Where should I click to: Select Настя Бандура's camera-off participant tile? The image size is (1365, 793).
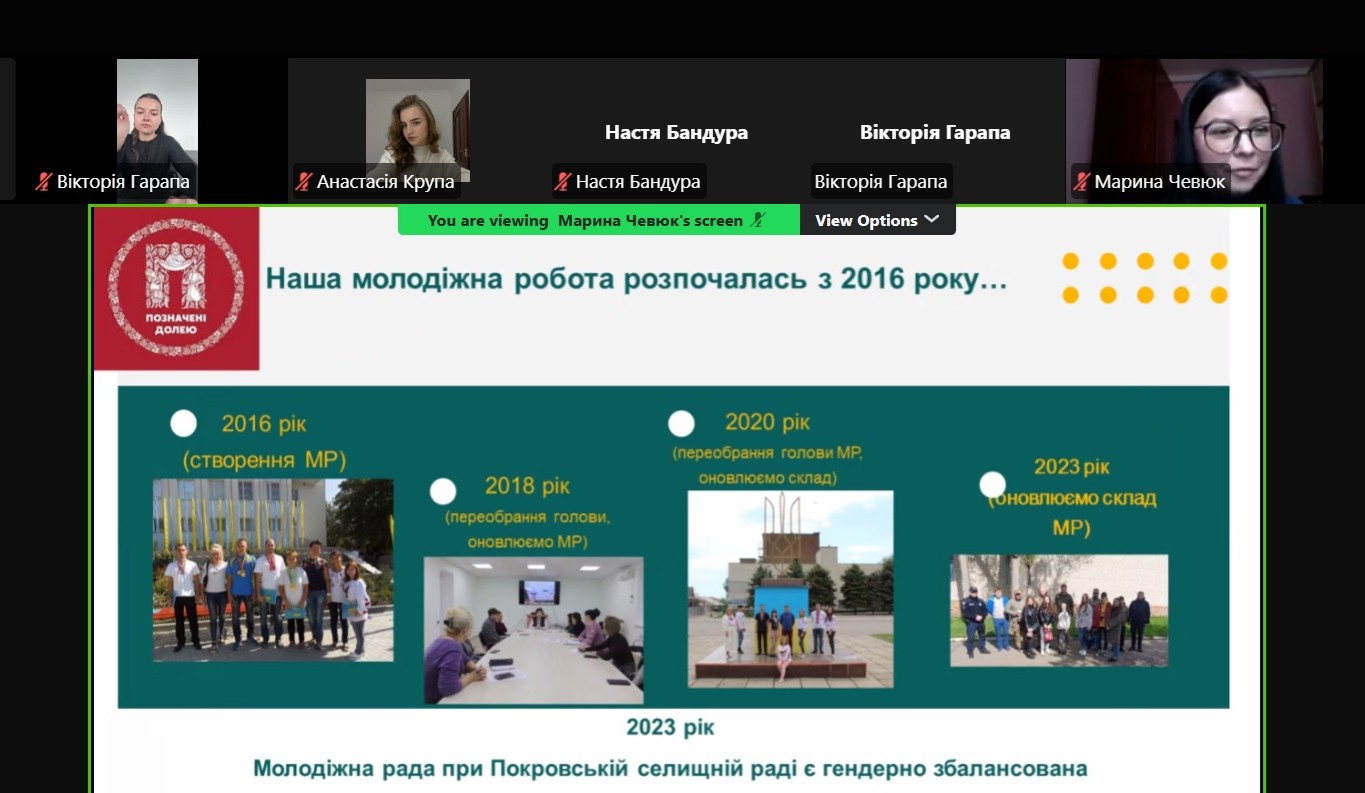coord(676,132)
